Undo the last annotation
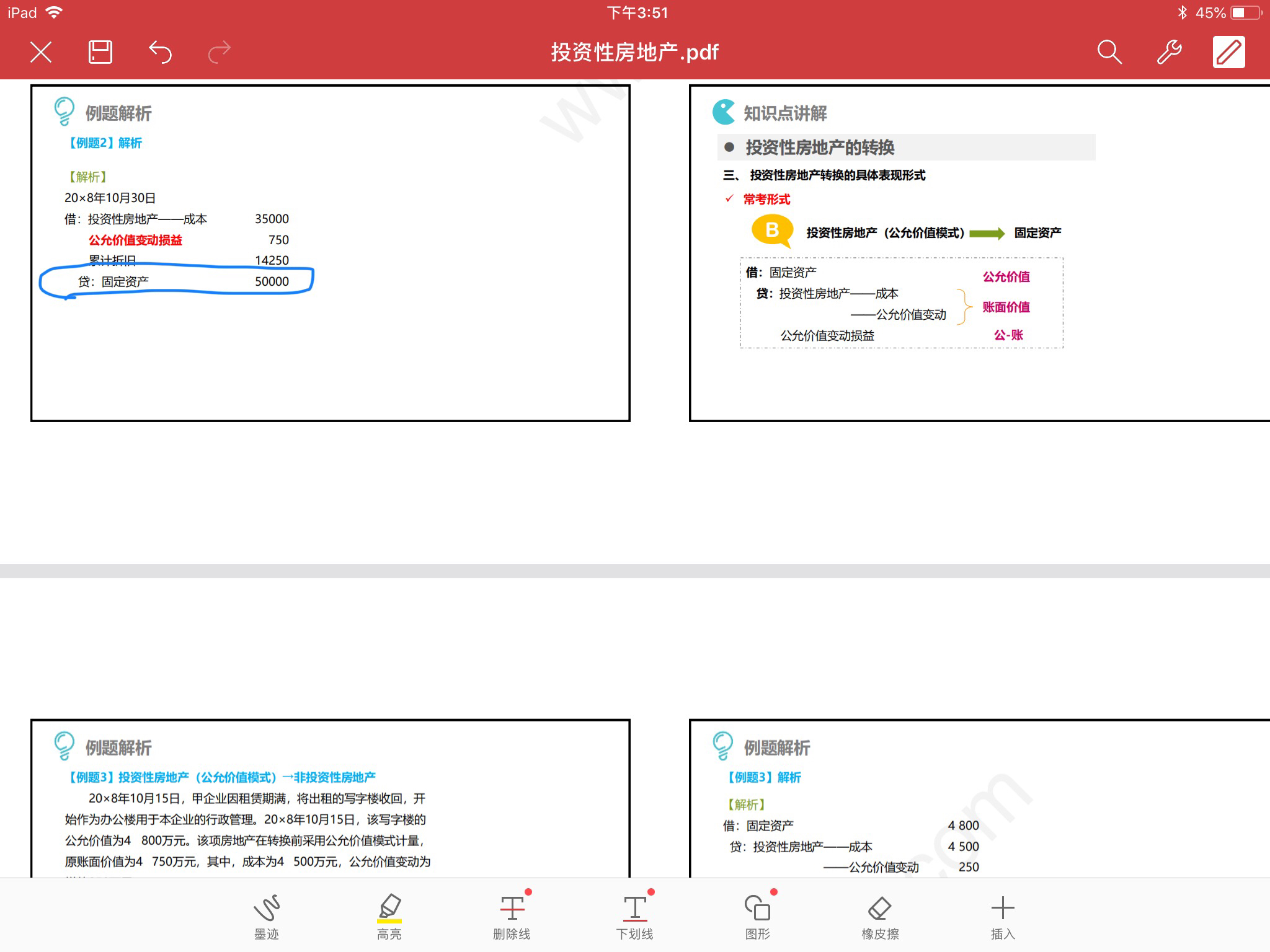 pos(160,52)
